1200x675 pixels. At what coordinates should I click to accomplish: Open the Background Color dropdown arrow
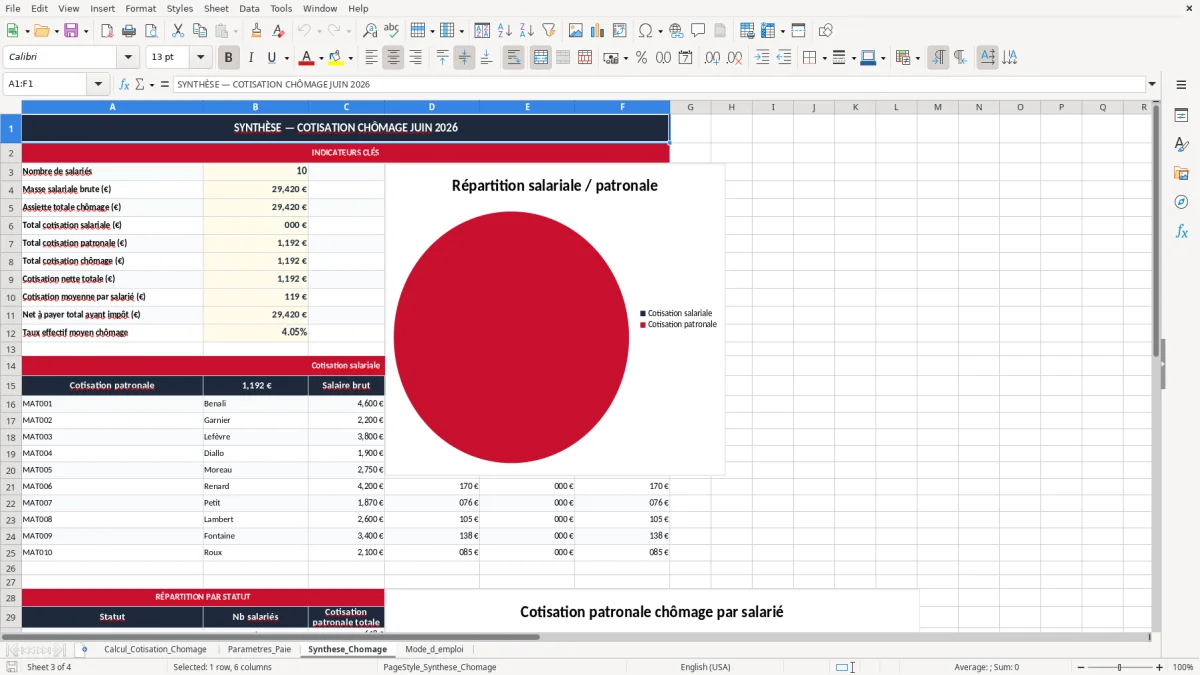coord(350,58)
